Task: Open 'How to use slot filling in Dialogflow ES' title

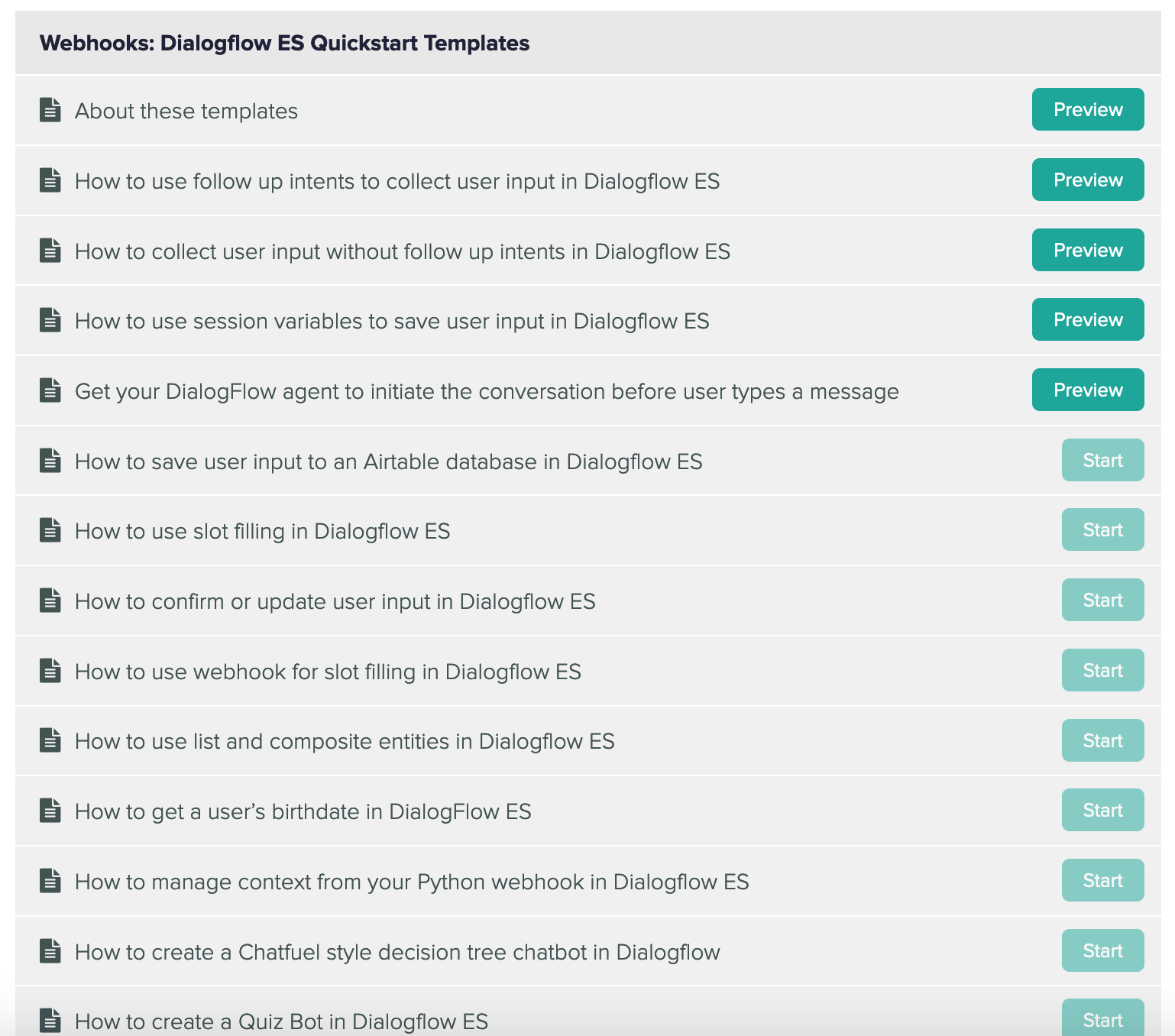Action: click(x=263, y=532)
